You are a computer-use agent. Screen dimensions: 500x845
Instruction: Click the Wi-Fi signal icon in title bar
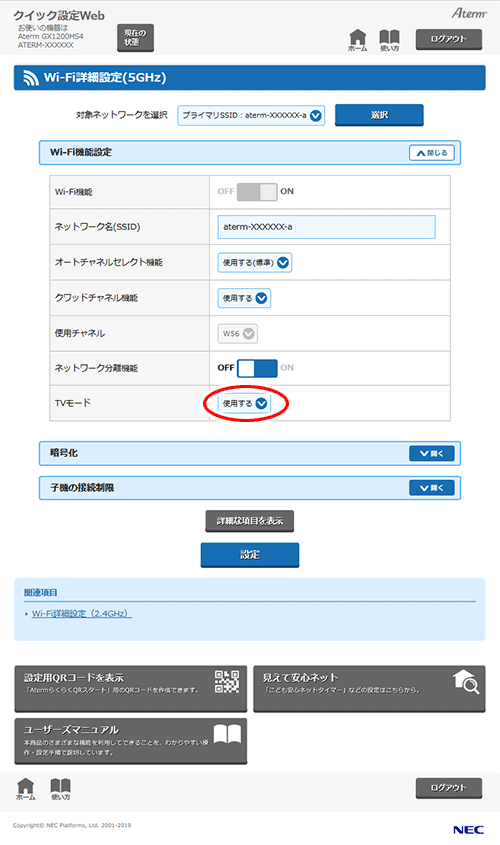[31, 78]
